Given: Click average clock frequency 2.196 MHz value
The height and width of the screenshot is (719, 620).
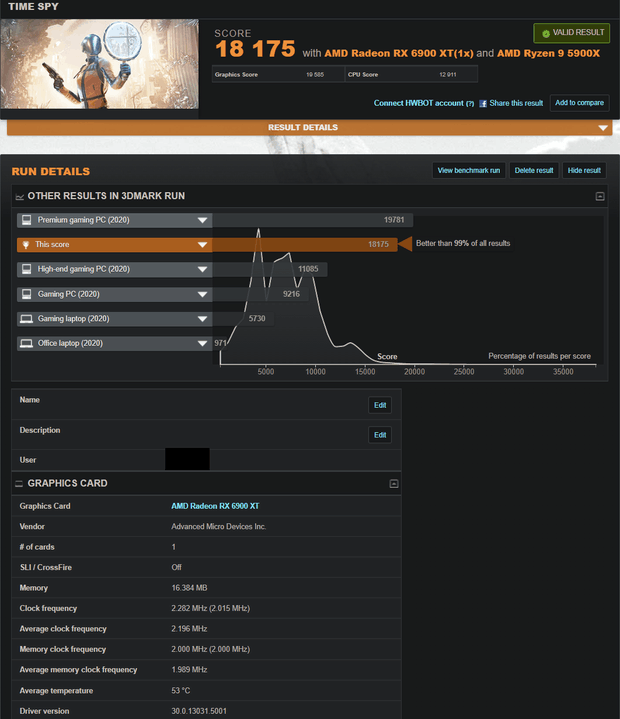Looking at the screenshot, I should tap(189, 629).
